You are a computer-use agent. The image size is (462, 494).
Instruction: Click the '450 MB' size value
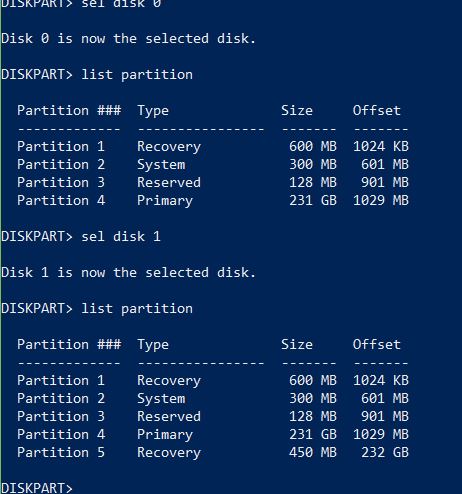(313, 452)
